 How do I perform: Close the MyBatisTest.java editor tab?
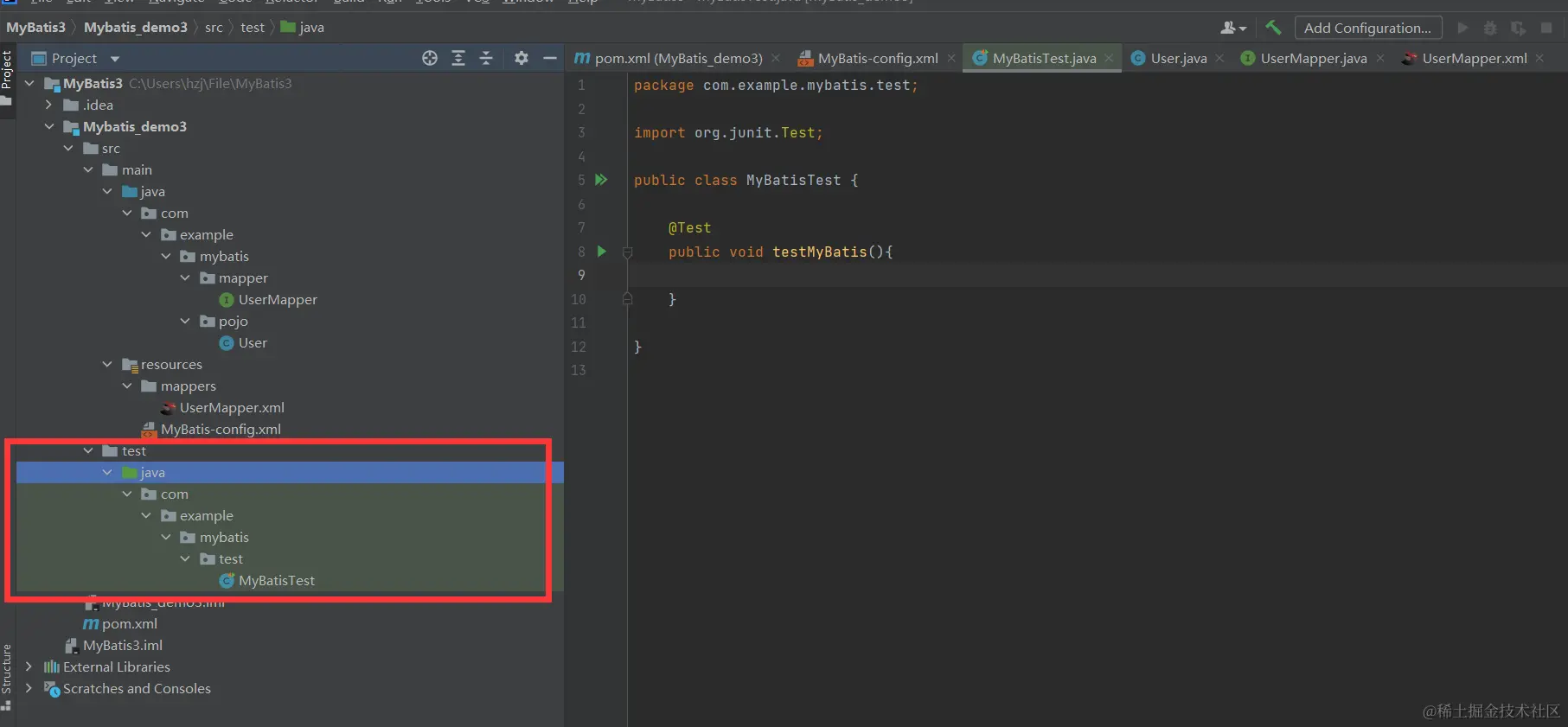pyautogui.click(x=1109, y=58)
